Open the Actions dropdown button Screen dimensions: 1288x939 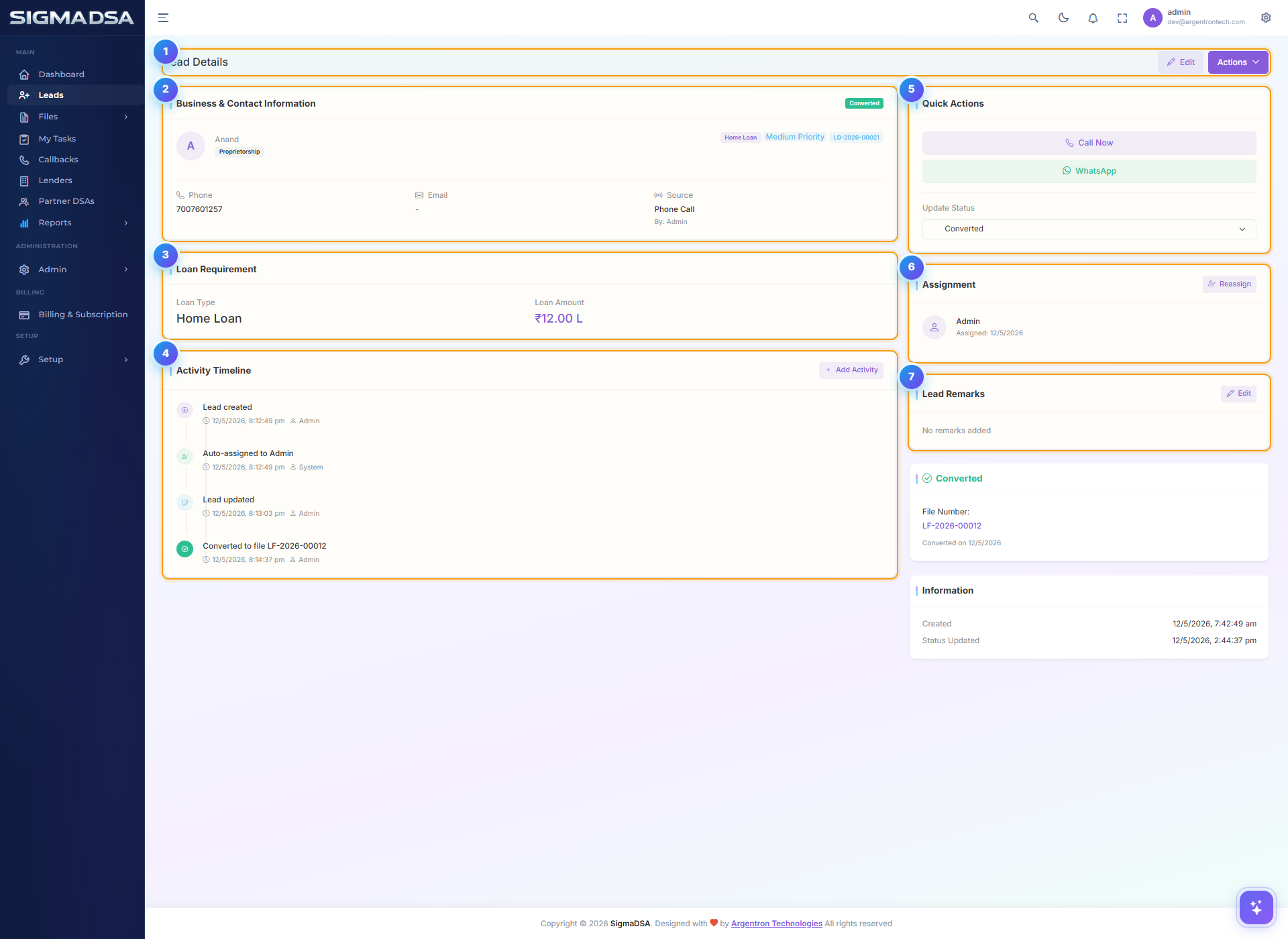tap(1238, 62)
